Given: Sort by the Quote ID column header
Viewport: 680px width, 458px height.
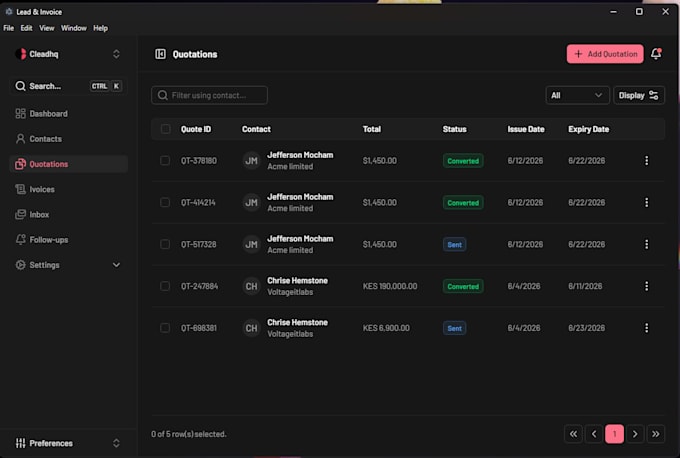Looking at the screenshot, I should point(196,129).
